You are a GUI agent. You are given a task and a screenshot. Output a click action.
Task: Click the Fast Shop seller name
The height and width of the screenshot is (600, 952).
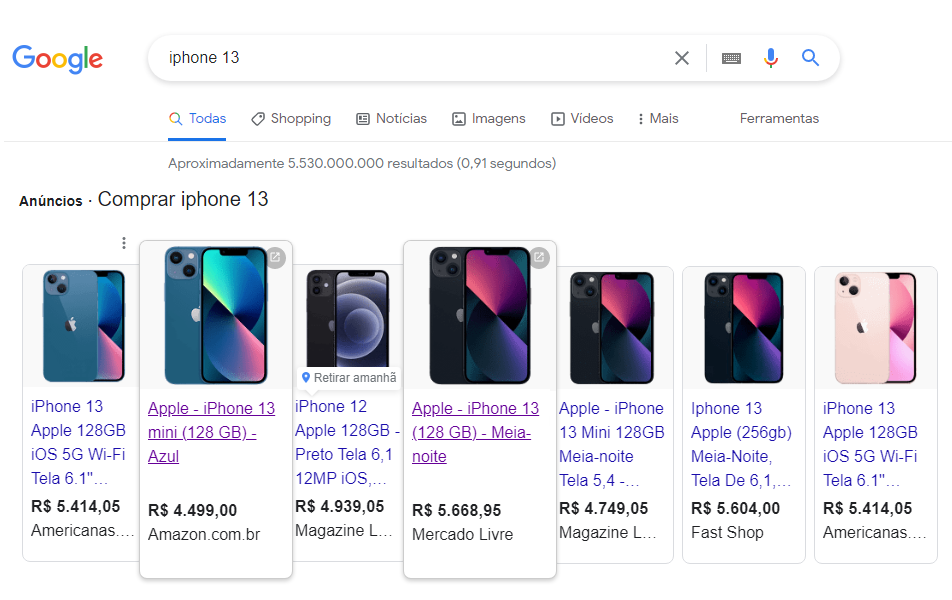[727, 533]
